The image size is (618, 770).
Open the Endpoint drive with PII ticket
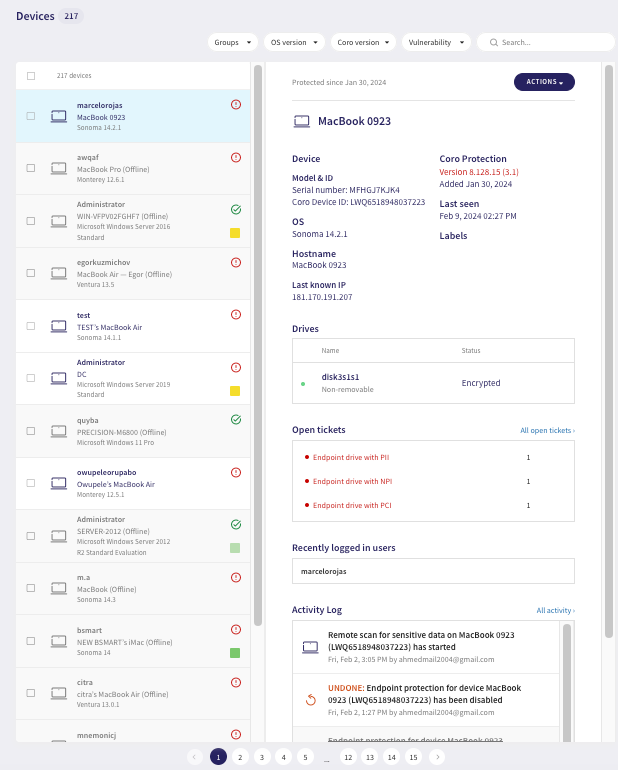(351, 457)
